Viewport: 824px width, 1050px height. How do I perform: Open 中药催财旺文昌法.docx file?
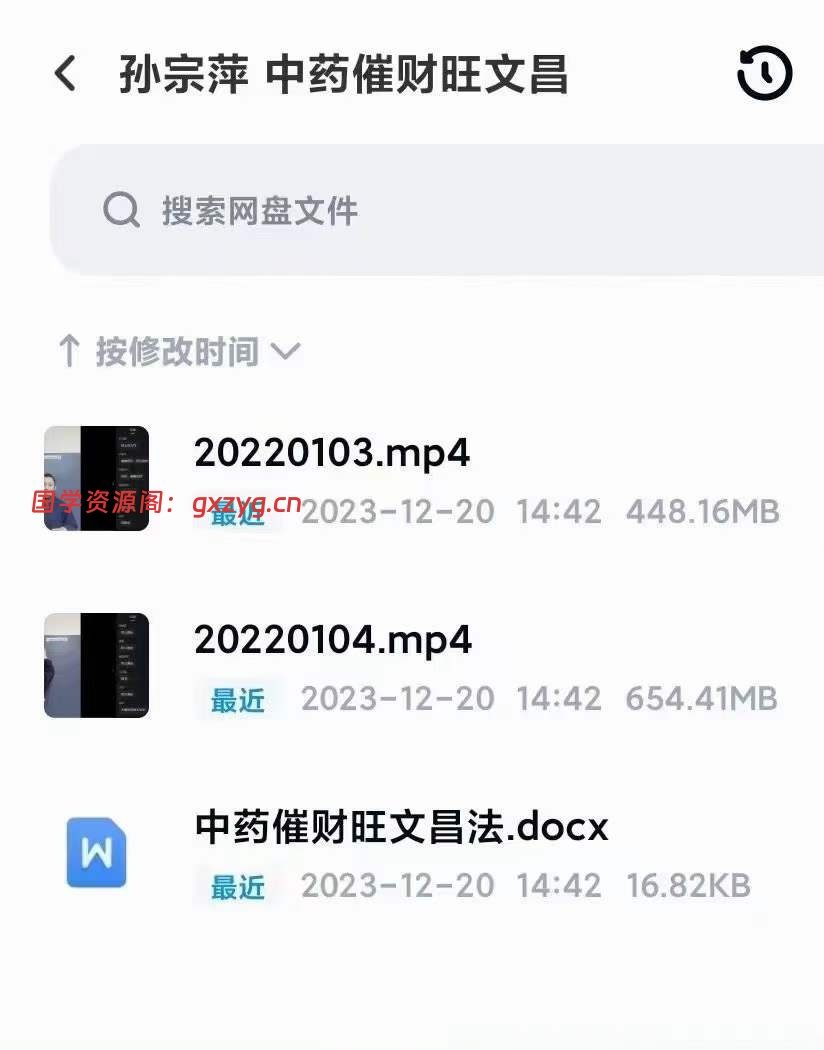tap(402, 828)
